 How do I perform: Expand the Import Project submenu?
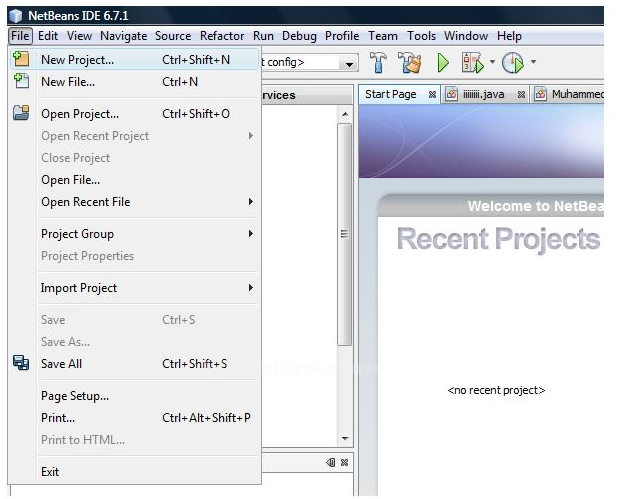[250, 288]
